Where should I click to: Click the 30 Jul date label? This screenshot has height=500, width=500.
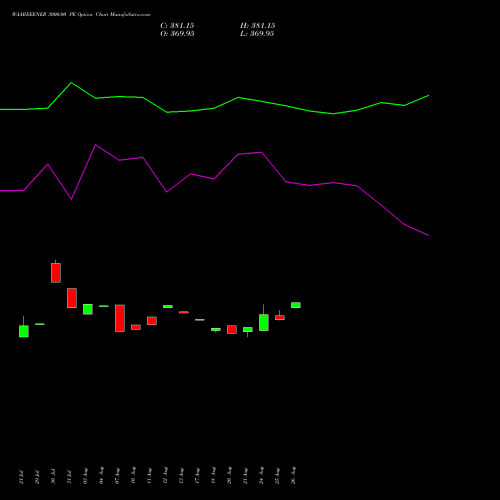coord(53,476)
